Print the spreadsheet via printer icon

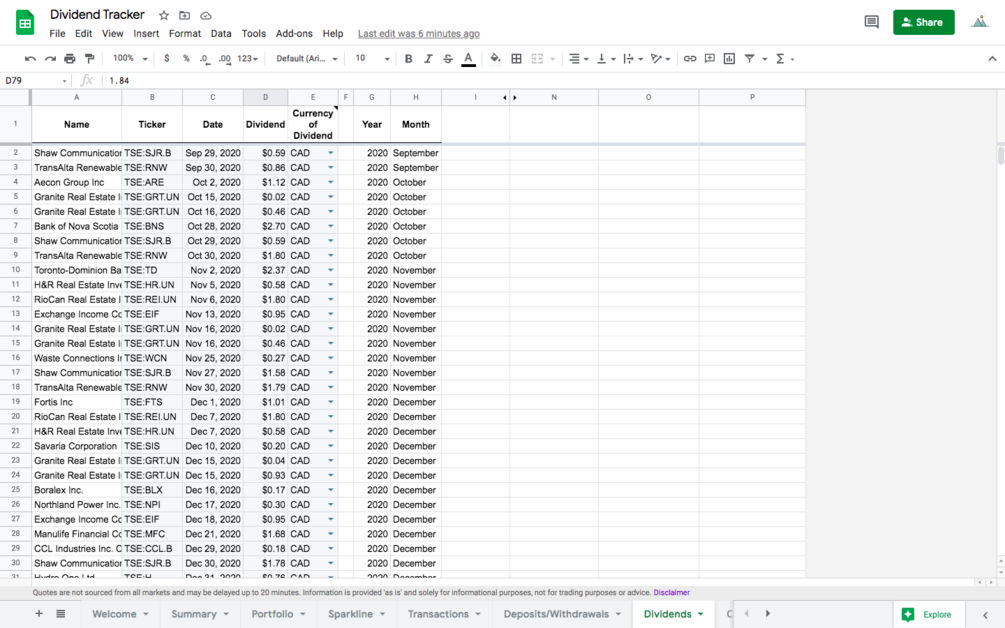70,58
